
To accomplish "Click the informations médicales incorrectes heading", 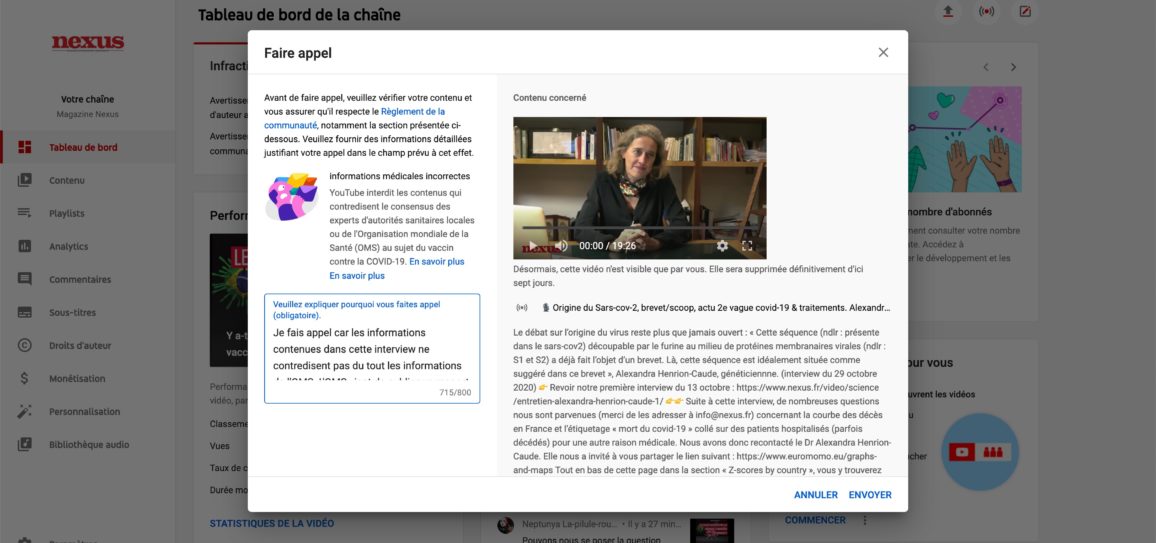I will (x=400, y=176).
